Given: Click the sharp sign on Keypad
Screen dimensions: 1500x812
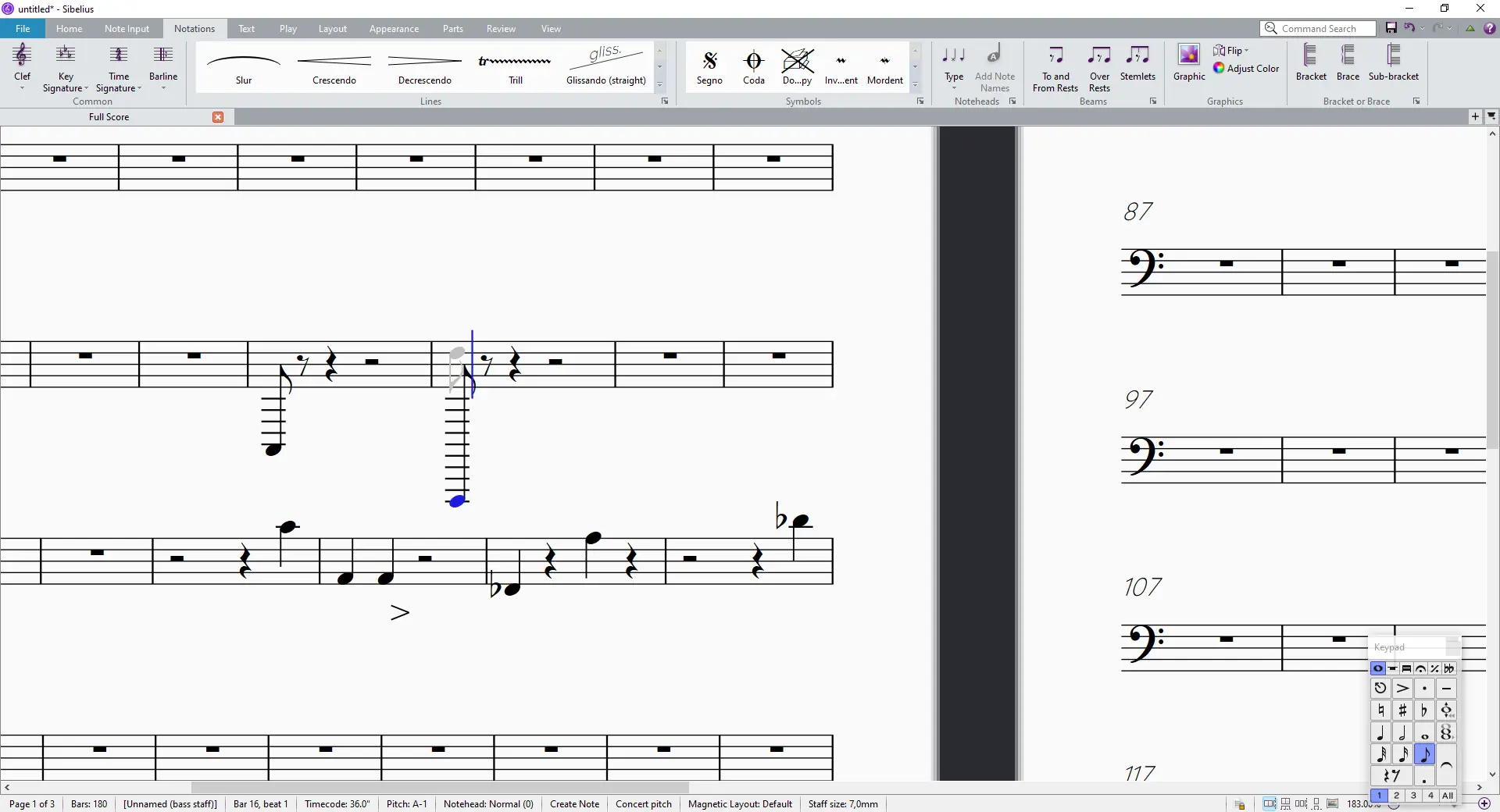Looking at the screenshot, I should [1402, 710].
